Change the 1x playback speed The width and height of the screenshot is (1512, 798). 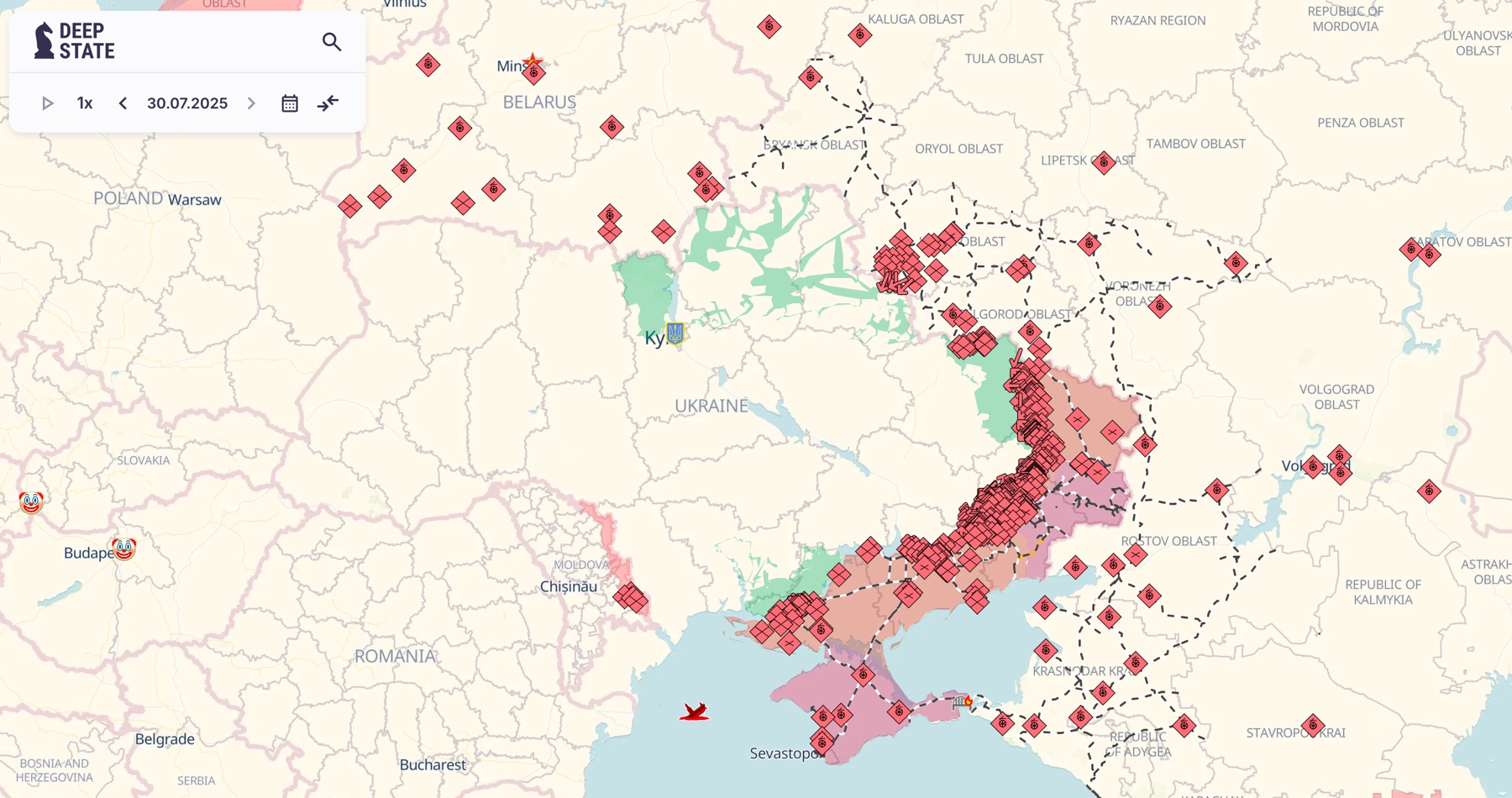click(85, 103)
